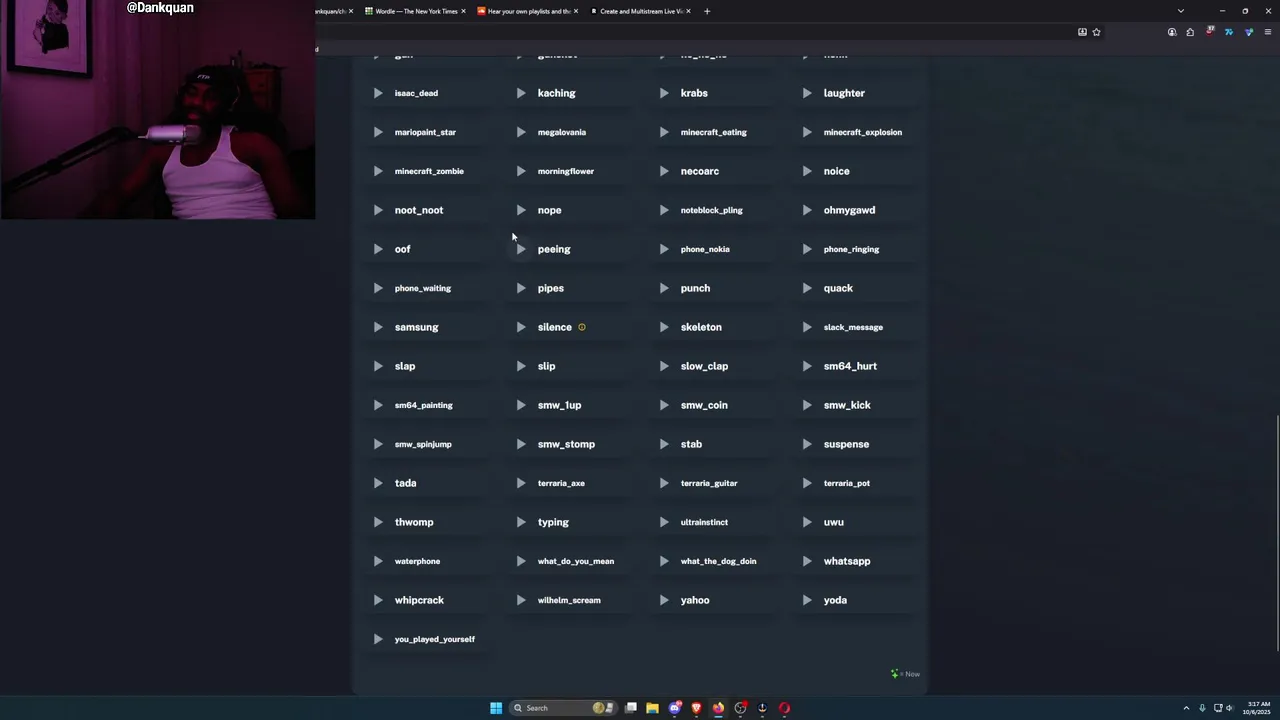Image resolution: width=1280 pixels, height=720 pixels.
Task: Open OBS Studio from the taskbar
Action: [x=740, y=708]
